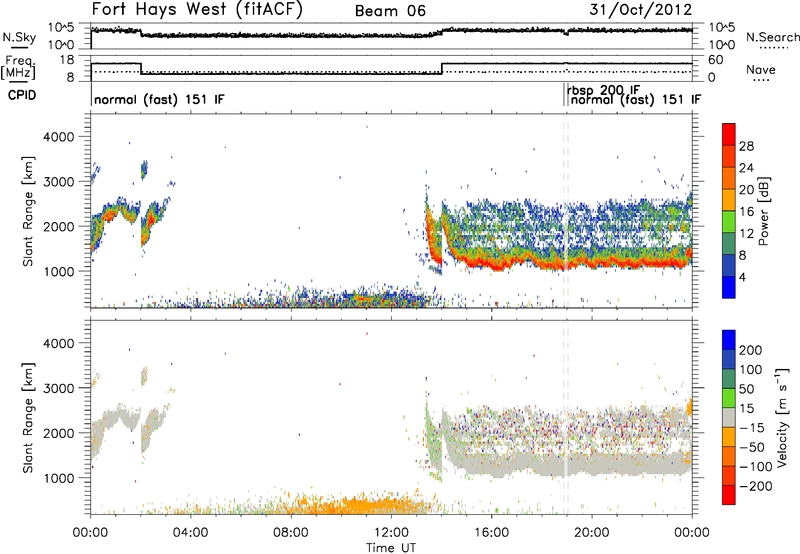800x554 pixels.
Task: Click the "12:00" time tick label
Action: point(391,533)
